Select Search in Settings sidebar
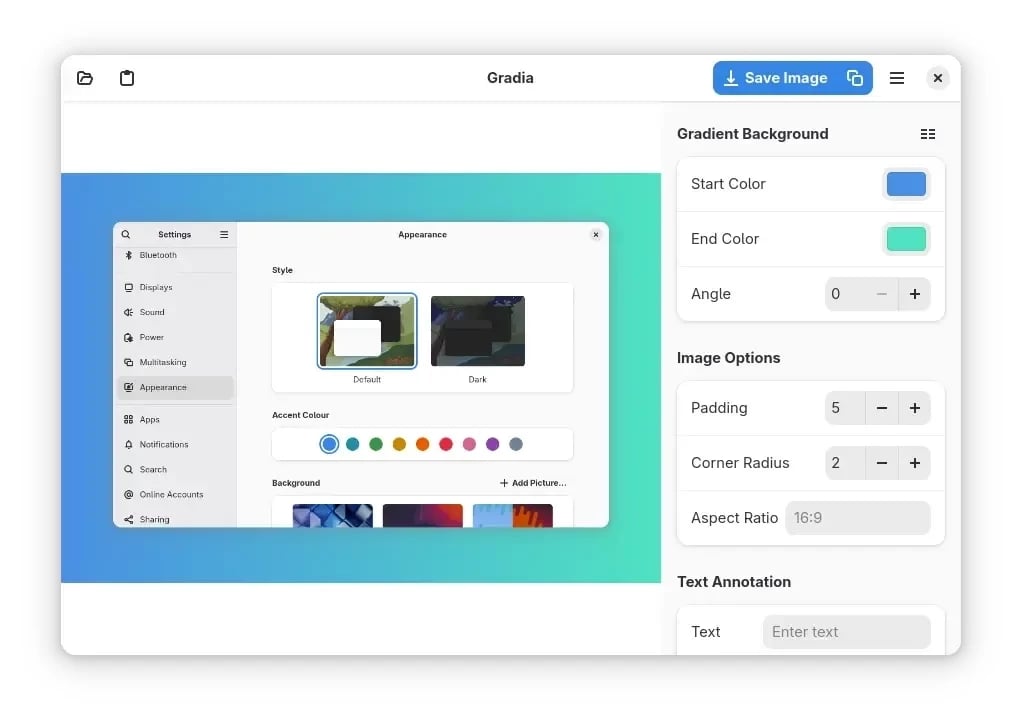The image size is (1022, 722). point(175,470)
